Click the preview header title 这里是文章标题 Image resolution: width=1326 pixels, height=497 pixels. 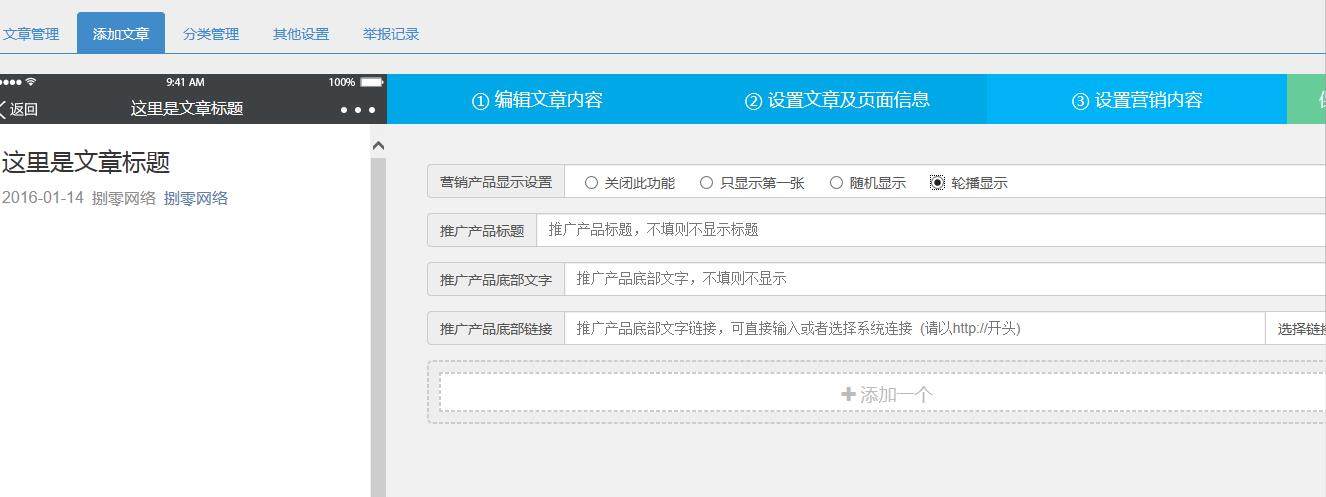pos(187,108)
